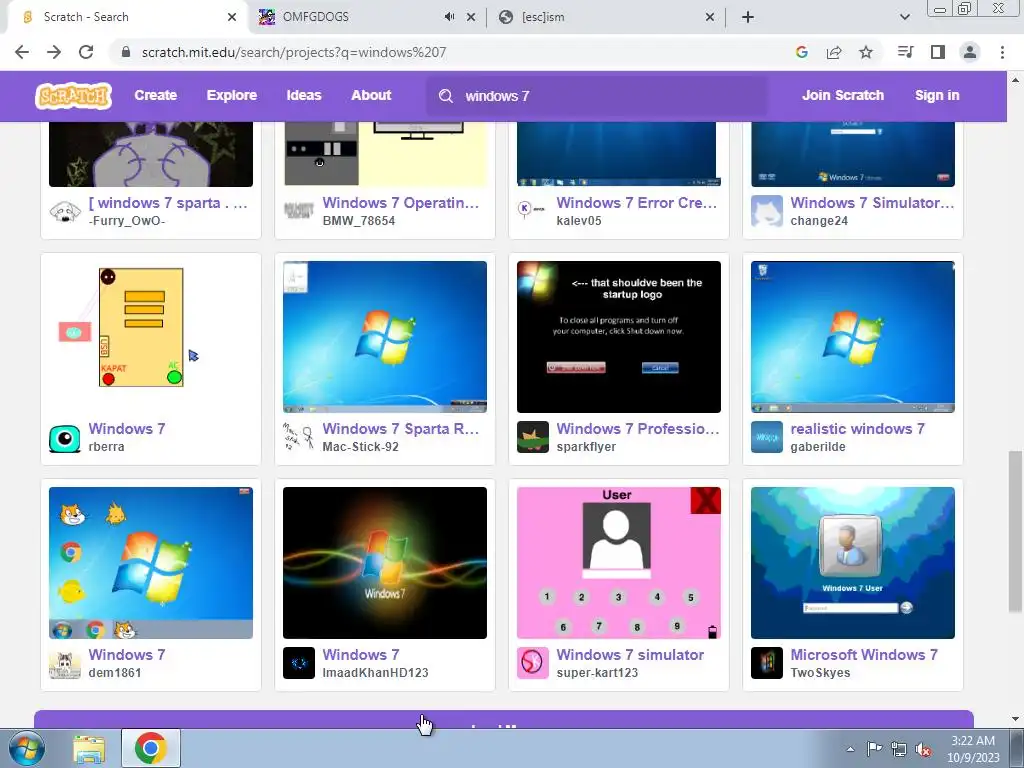Reload the page with refresh icon
Image resolution: width=1024 pixels, height=768 pixels.
[86, 52]
